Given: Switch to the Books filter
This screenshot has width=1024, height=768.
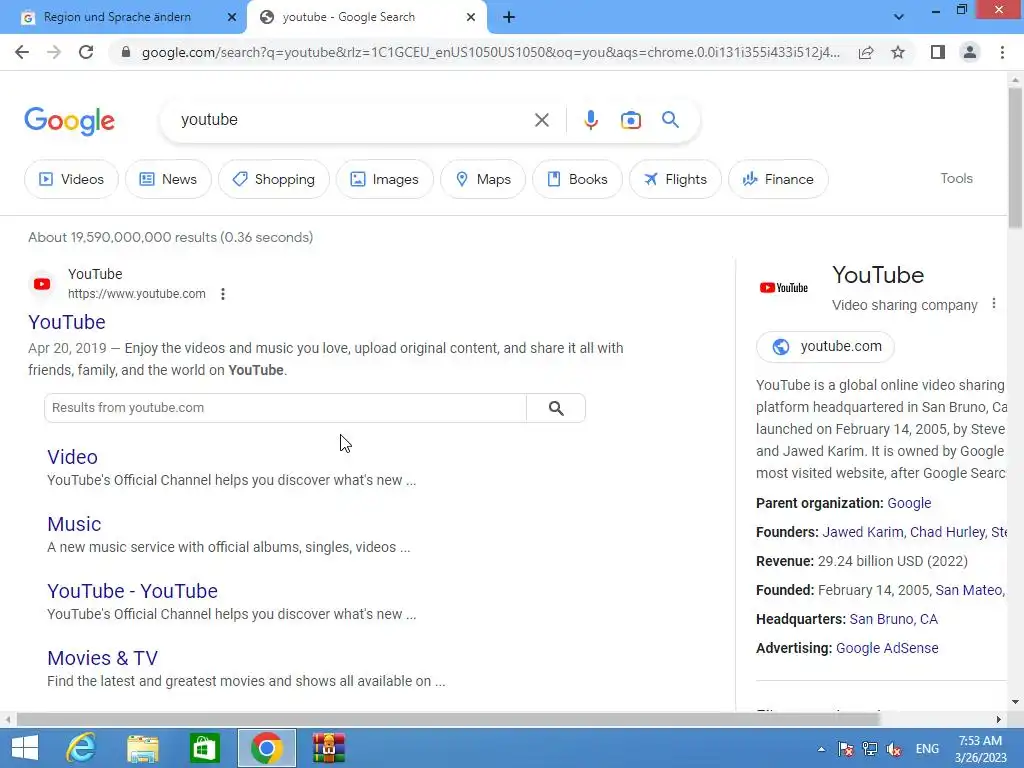Looking at the screenshot, I should point(577,179).
